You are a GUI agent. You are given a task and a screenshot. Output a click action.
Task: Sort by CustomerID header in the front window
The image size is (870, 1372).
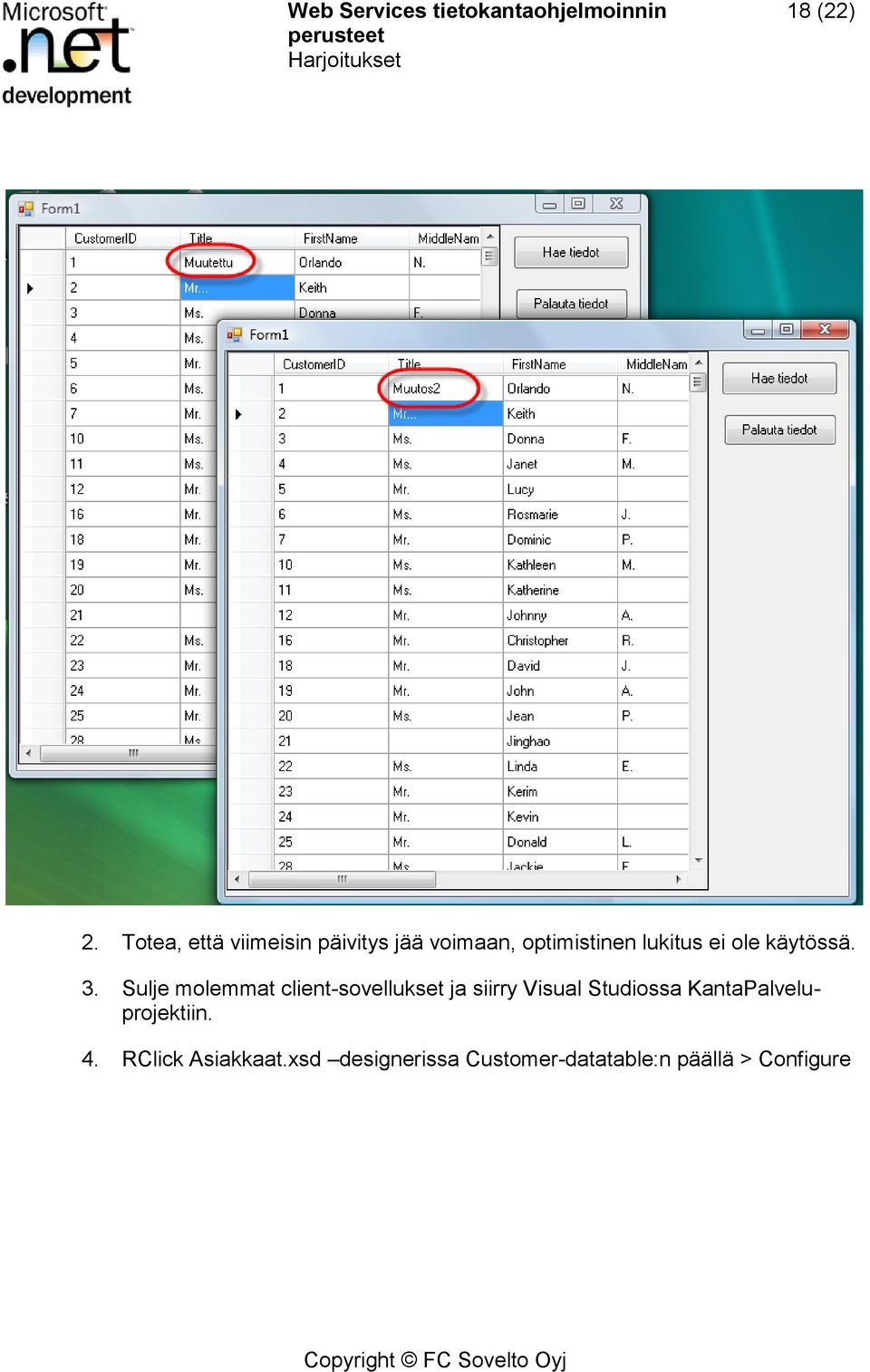[331, 364]
